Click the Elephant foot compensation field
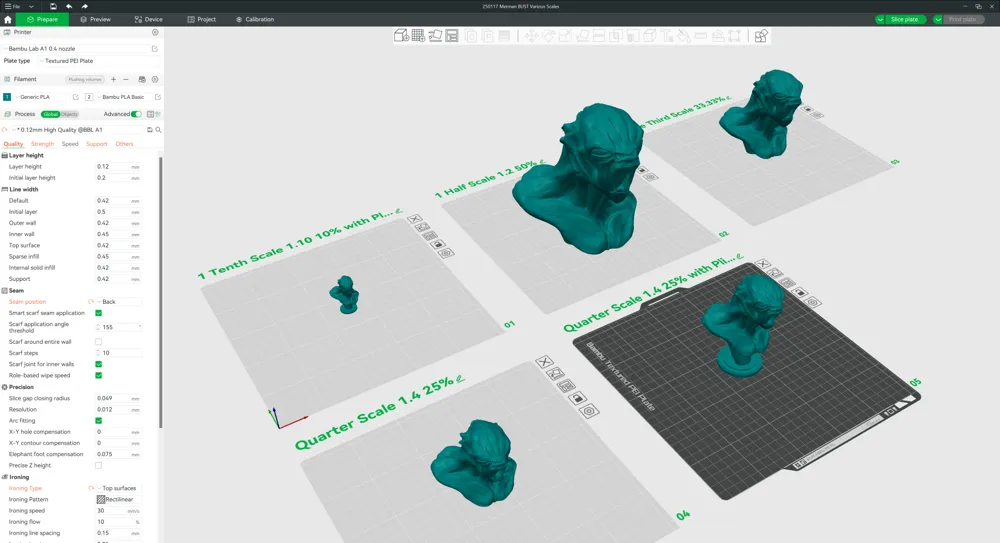Image resolution: width=1000 pixels, height=543 pixels. (119, 454)
